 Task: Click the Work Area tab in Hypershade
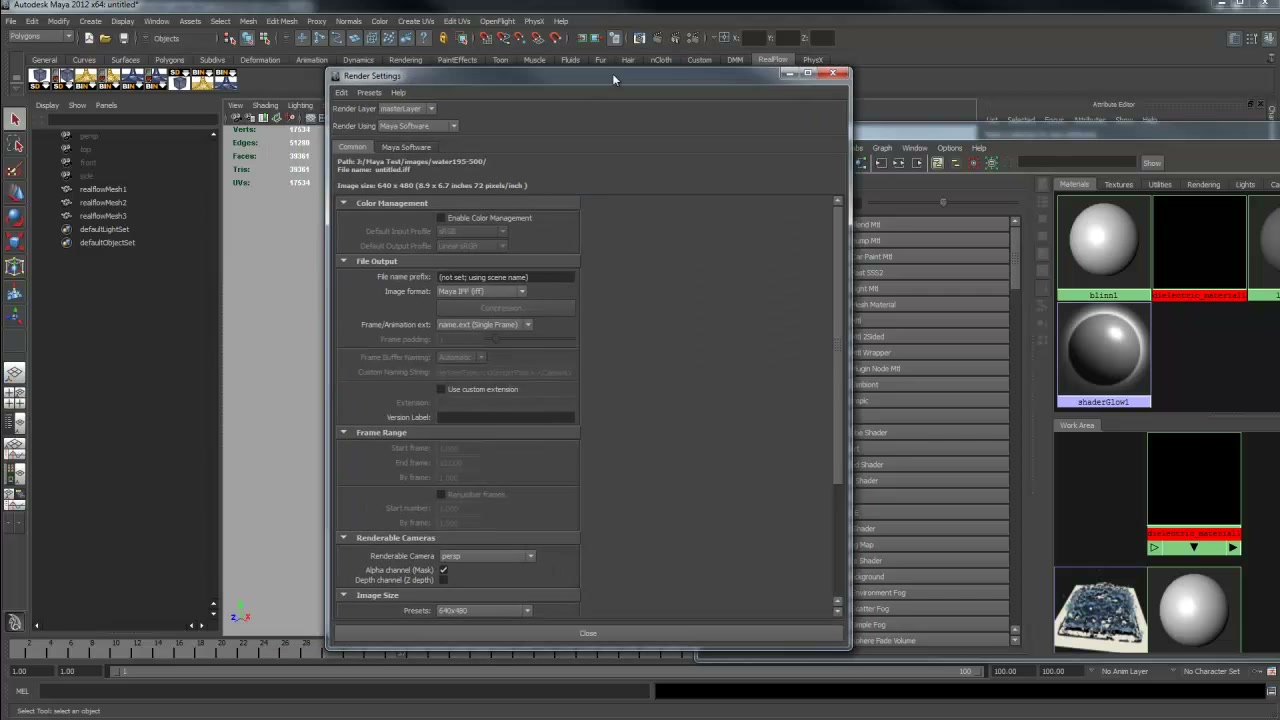[1077, 425]
